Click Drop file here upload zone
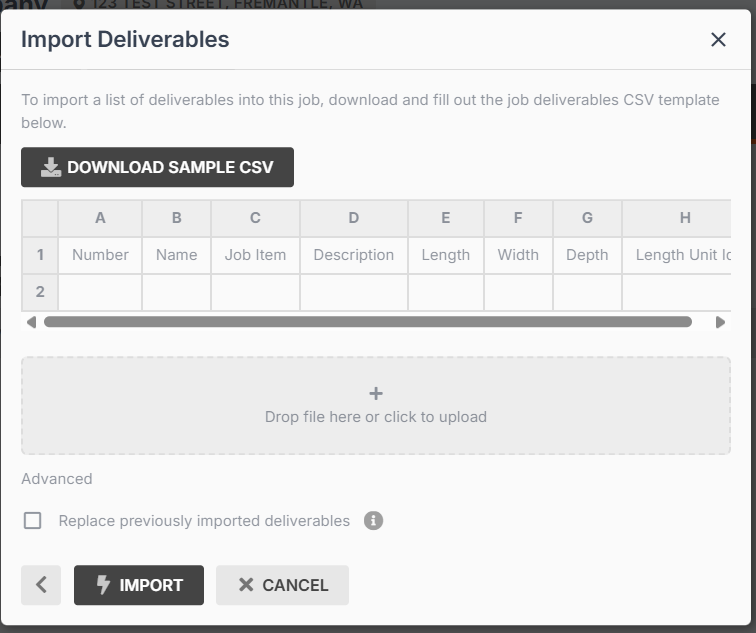This screenshot has height=633, width=756. point(376,405)
